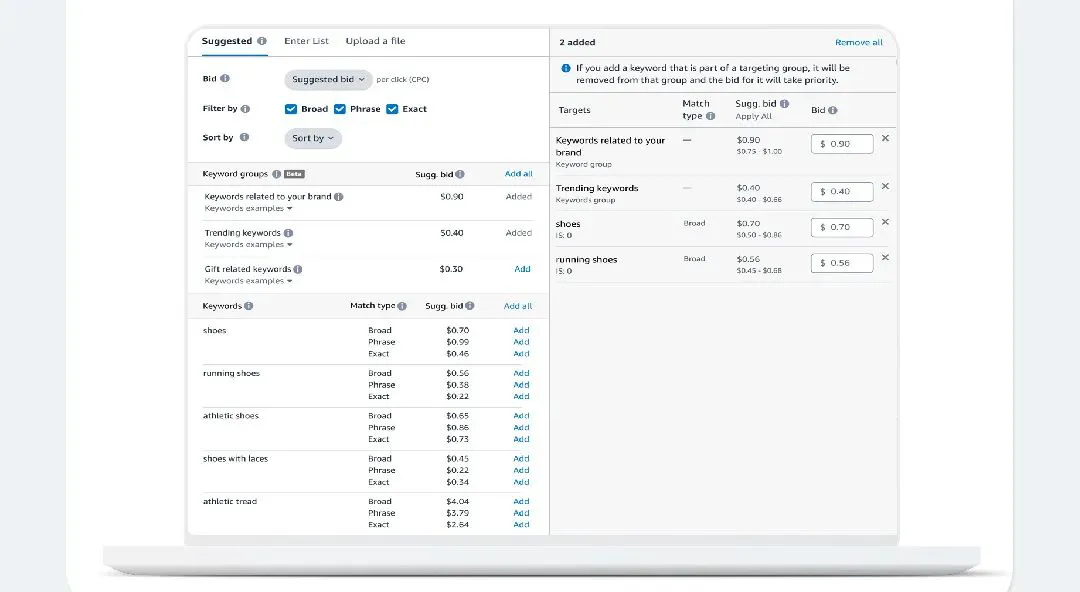
Task: Click the info icon beside Keyword groups
Action: coord(276,174)
